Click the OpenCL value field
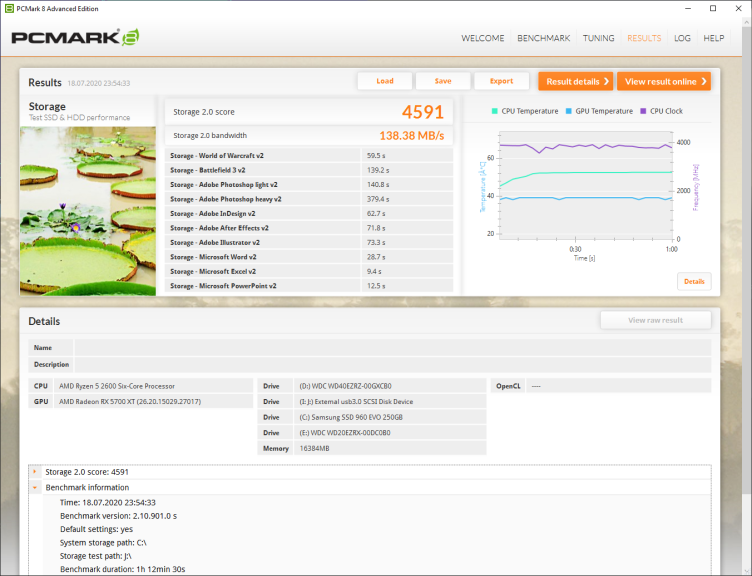752x576 pixels. [x=619, y=386]
